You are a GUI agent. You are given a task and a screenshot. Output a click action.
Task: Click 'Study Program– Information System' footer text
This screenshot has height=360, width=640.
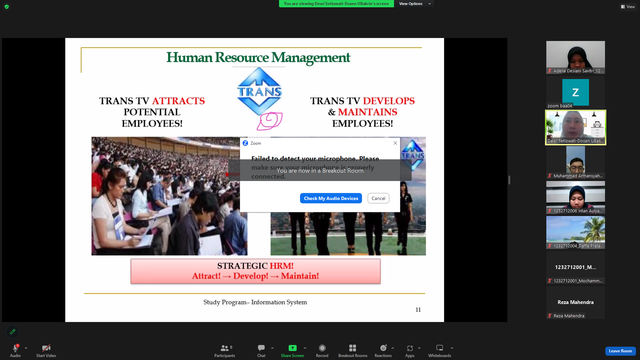tap(255, 302)
